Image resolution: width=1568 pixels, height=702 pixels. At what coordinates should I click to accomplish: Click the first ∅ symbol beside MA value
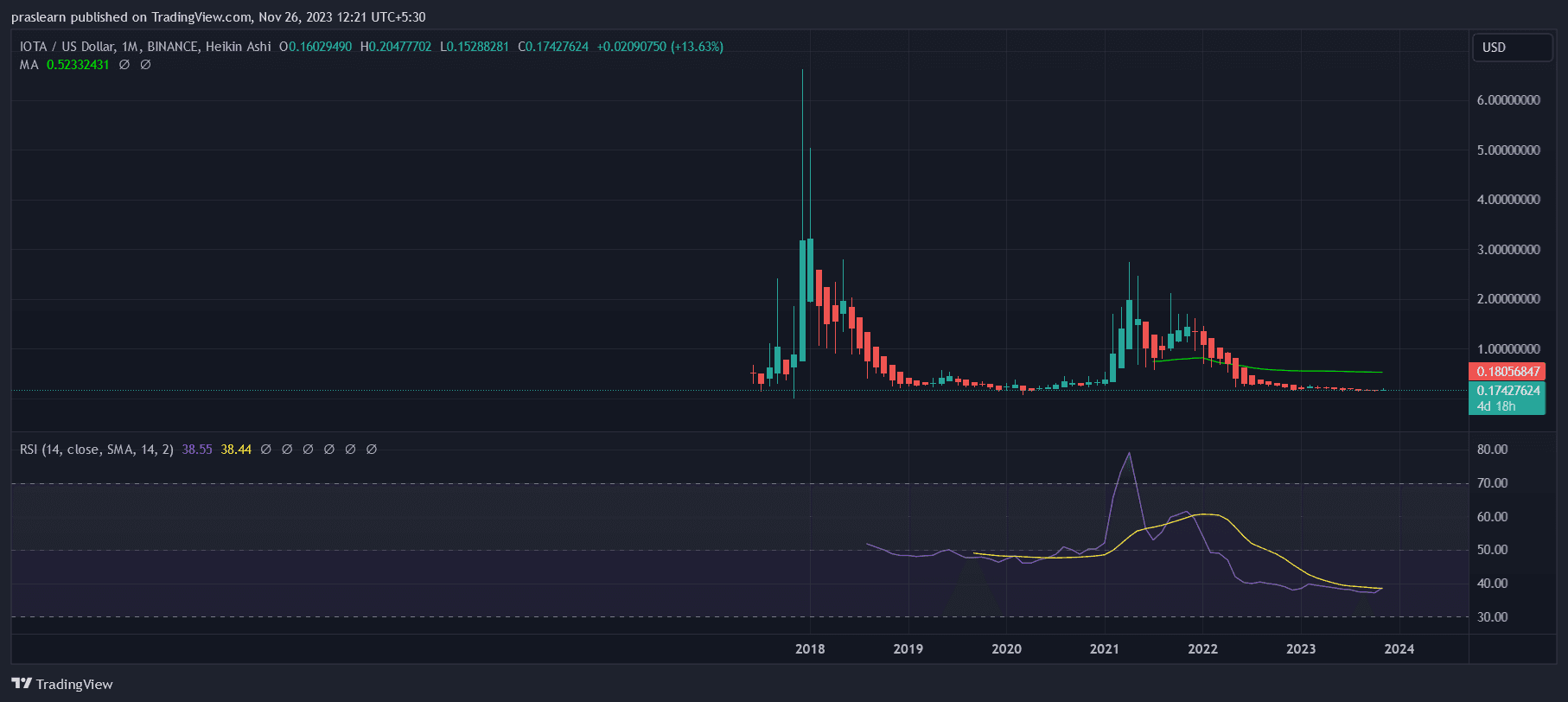coord(124,65)
